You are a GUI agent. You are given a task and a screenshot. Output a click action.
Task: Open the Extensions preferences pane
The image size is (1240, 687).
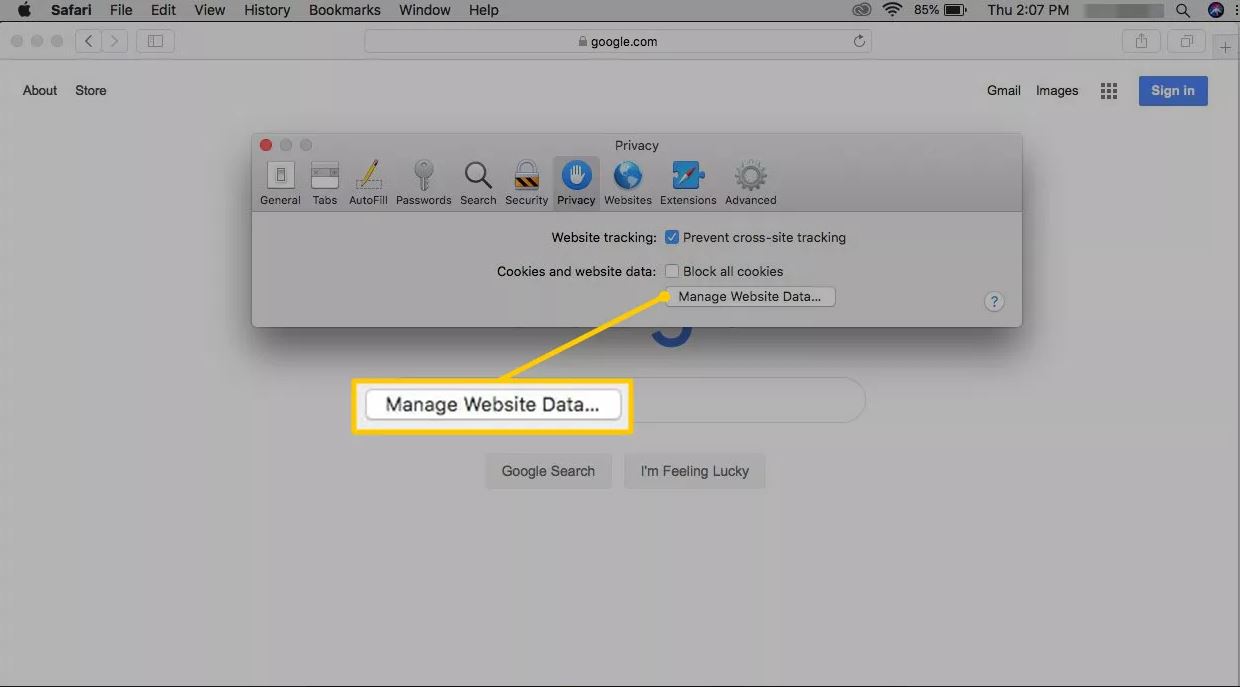pyautogui.click(x=688, y=182)
